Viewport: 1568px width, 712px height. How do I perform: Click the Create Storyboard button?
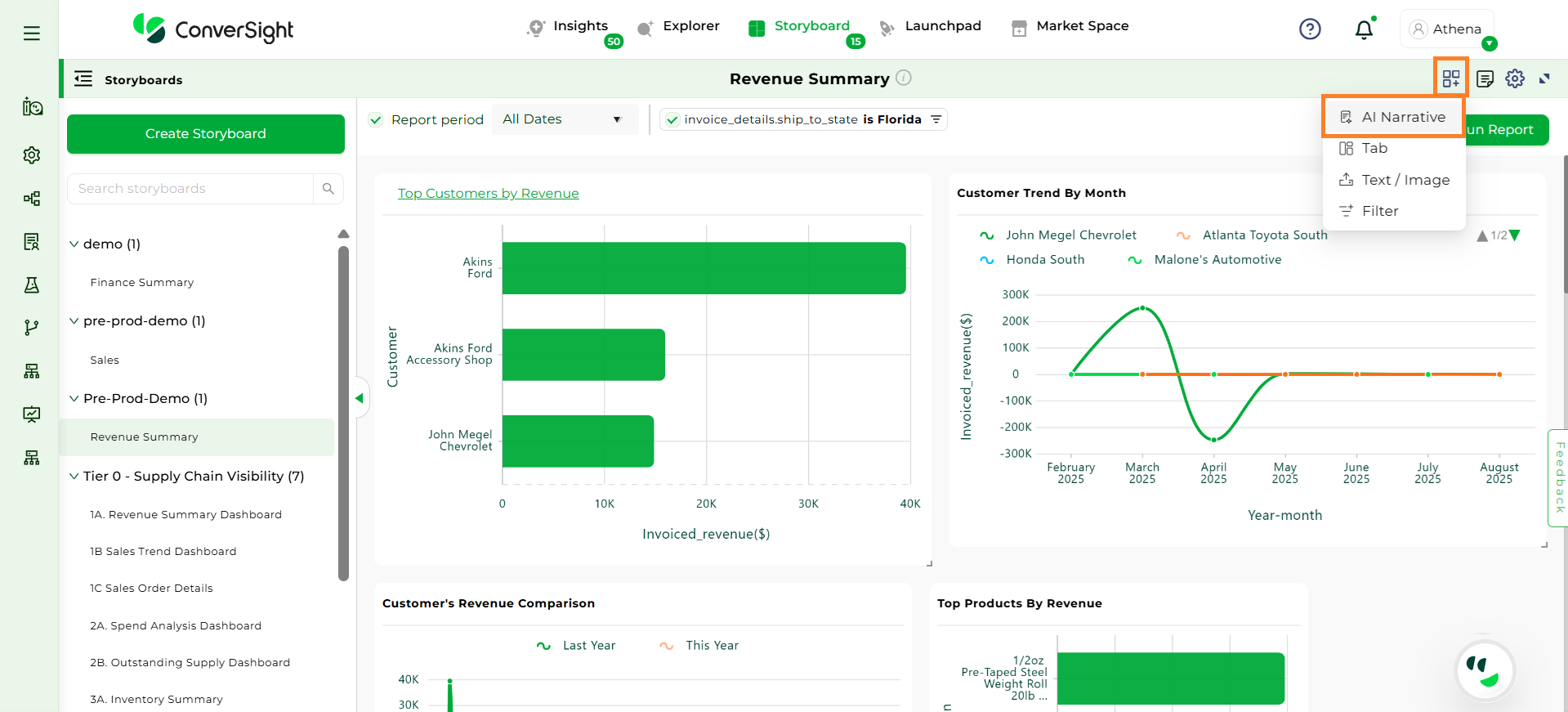[x=206, y=134]
